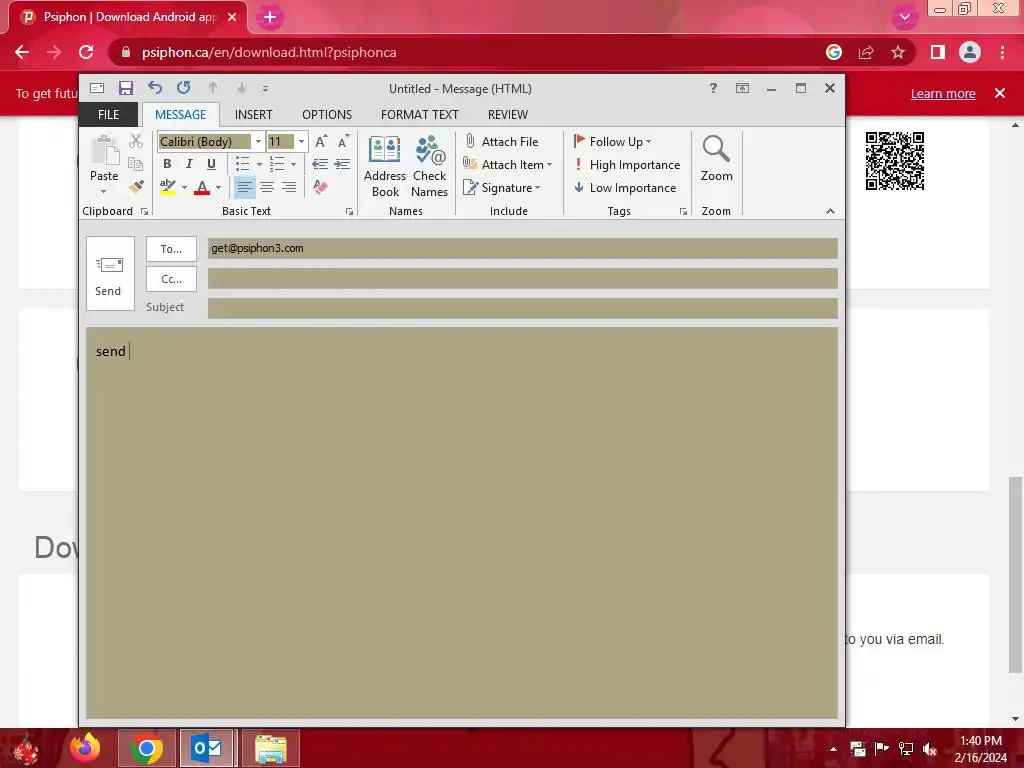Copy selection using the copy icon
The image size is (1024, 768).
136,164
